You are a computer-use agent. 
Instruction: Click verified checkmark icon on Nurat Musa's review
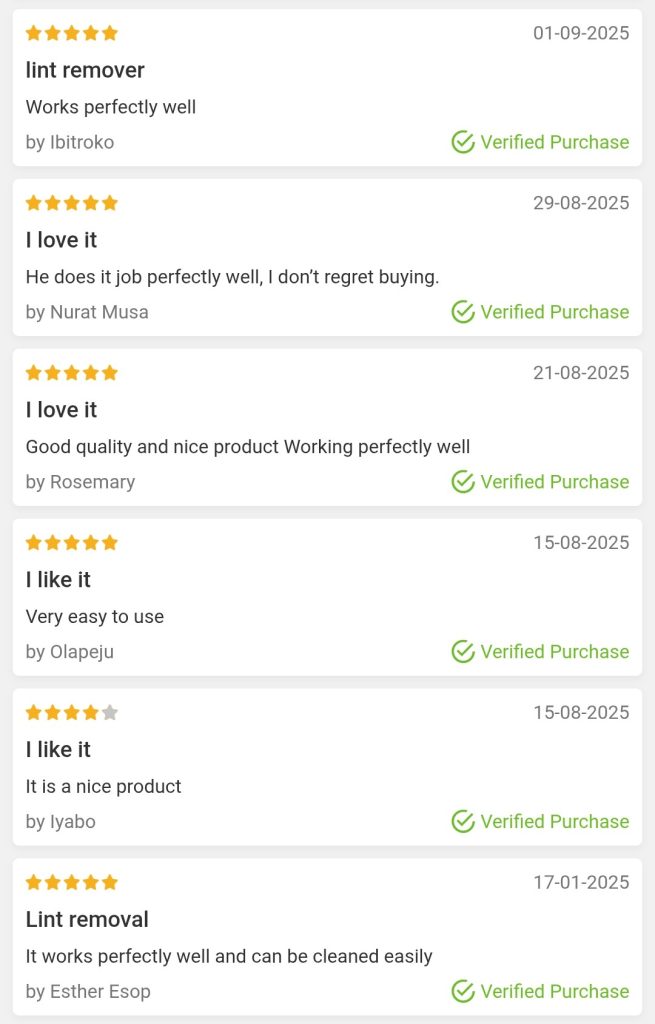tap(462, 312)
